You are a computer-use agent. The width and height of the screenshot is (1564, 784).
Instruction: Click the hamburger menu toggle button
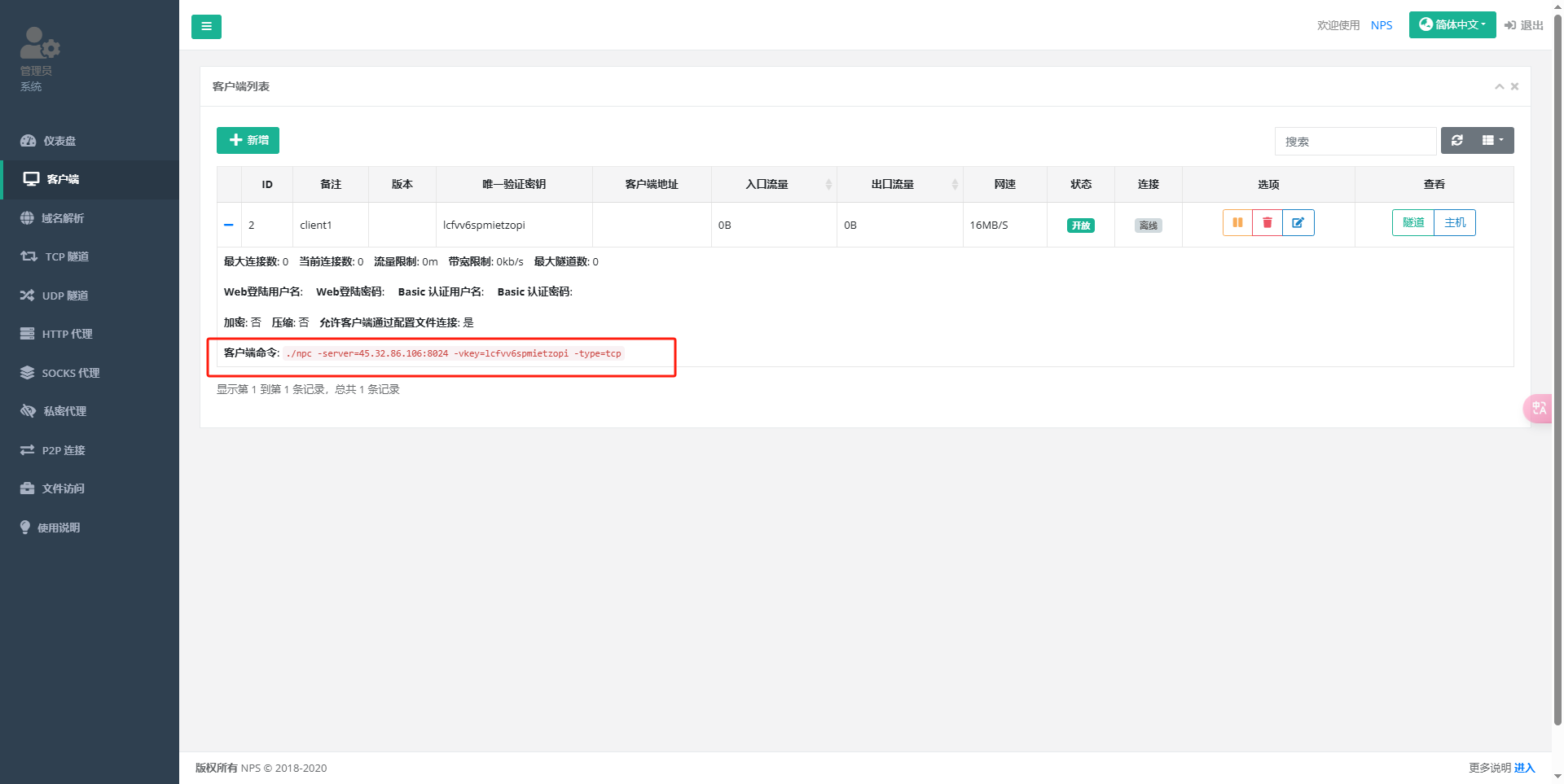pyautogui.click(x=206, y=27)
